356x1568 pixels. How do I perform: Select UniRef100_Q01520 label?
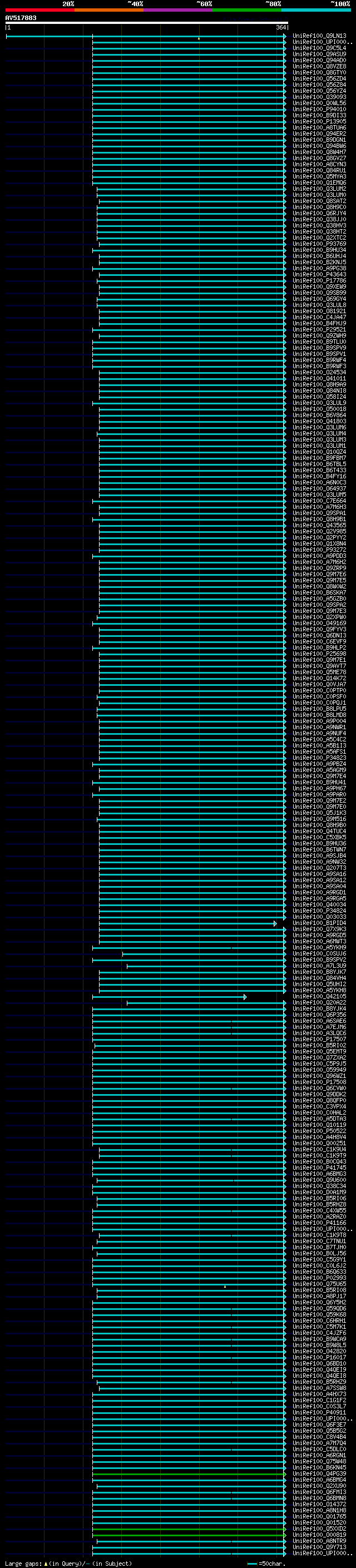pos(319,1522)
